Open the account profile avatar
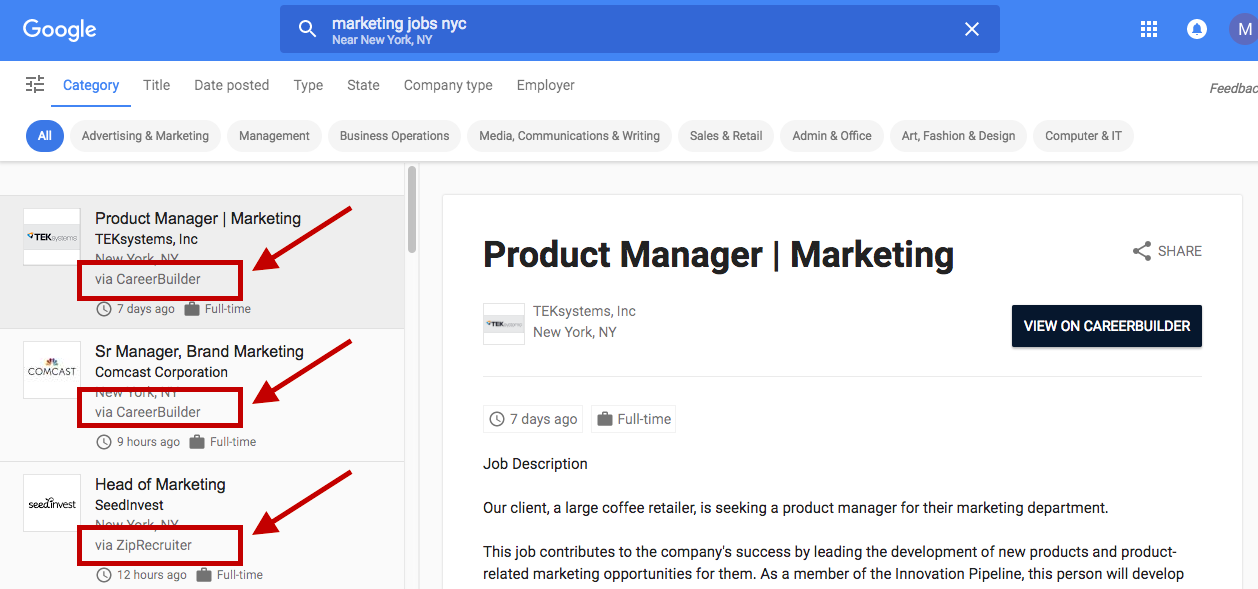1258x589 pixels. tap(1243, 29)
